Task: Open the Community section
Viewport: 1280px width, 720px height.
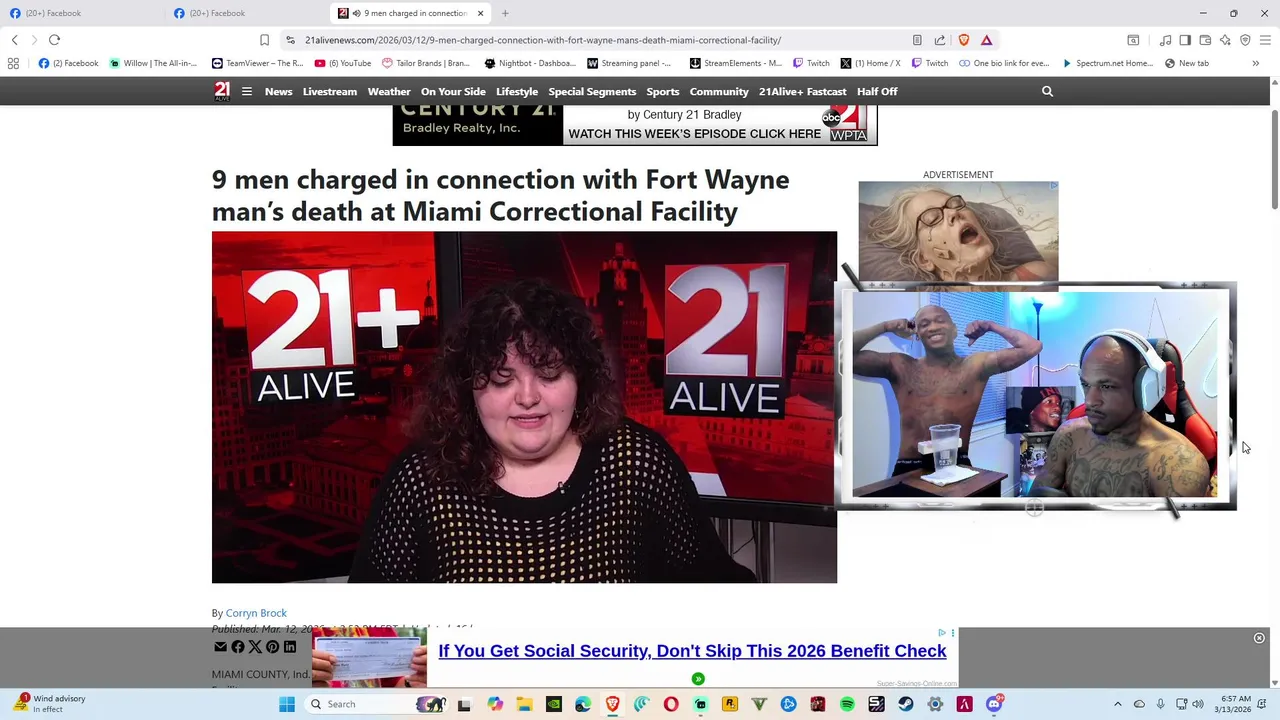Action: click(719, 91)
